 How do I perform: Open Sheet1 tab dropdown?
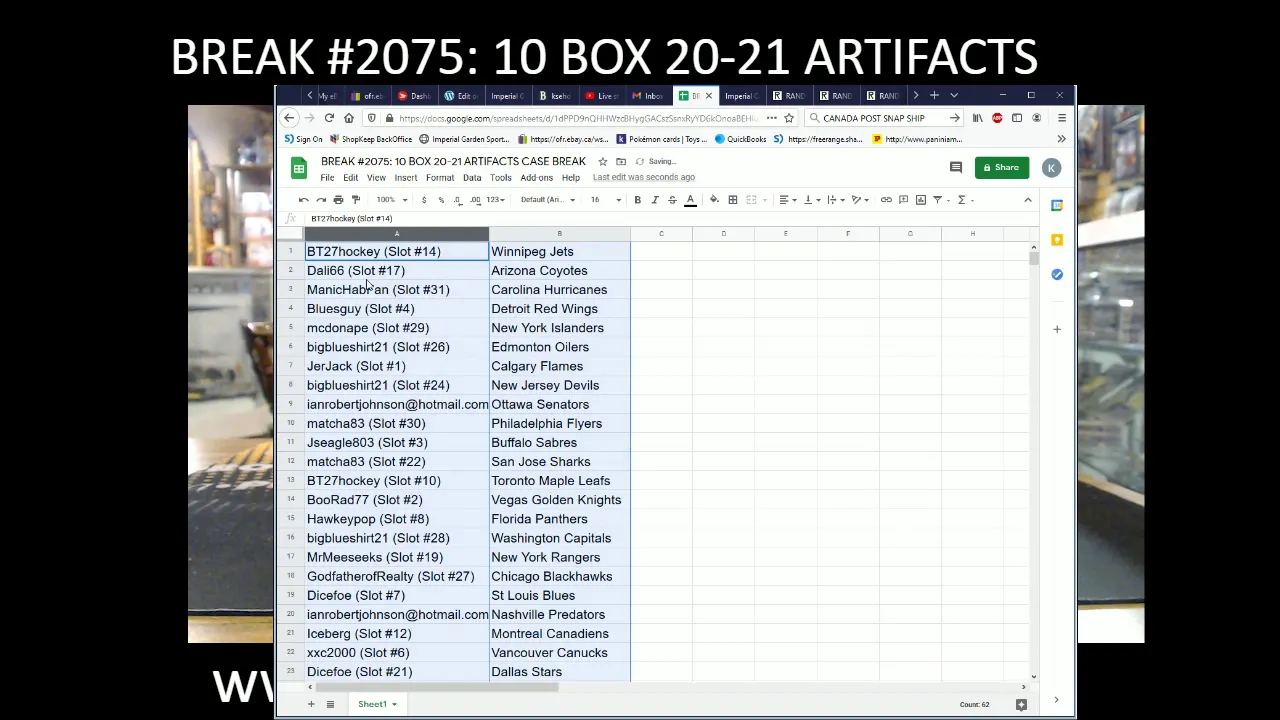[394, 704]
